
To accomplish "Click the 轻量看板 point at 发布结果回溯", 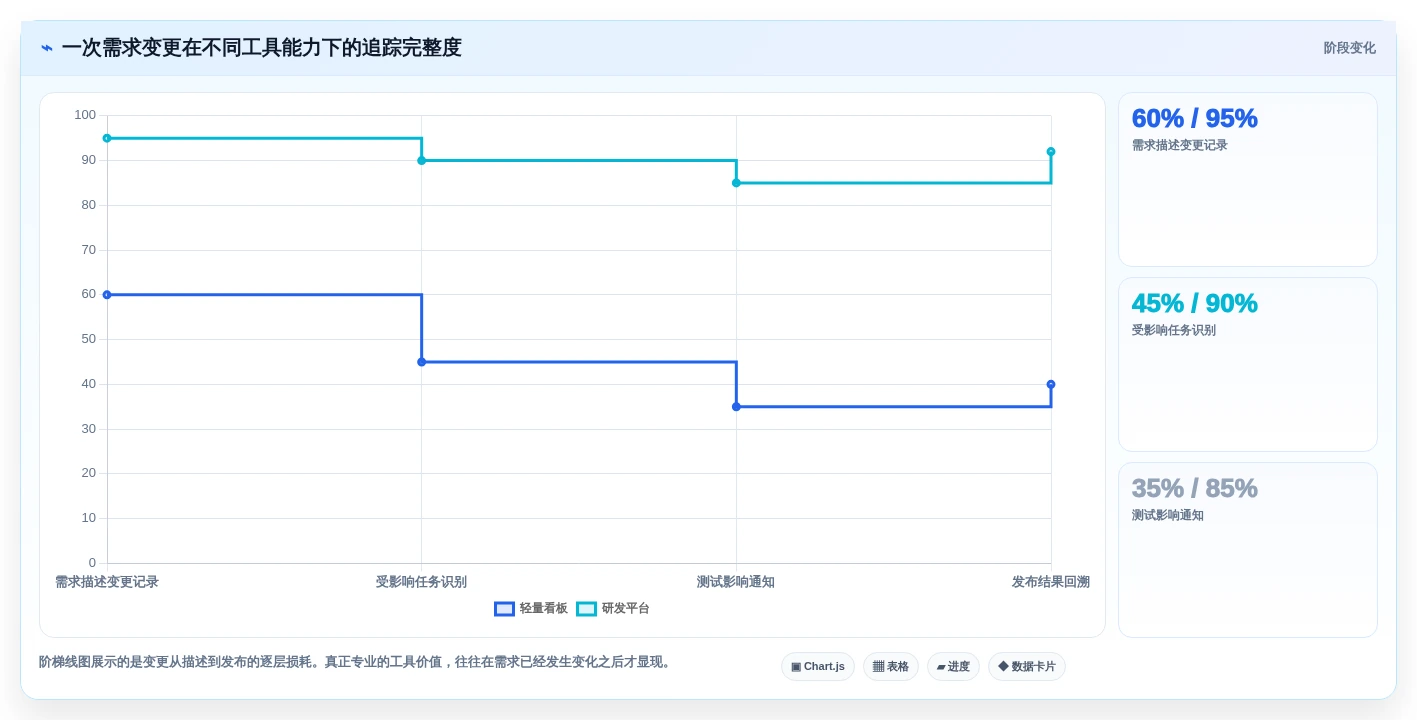I will [x=1051, y=384].
